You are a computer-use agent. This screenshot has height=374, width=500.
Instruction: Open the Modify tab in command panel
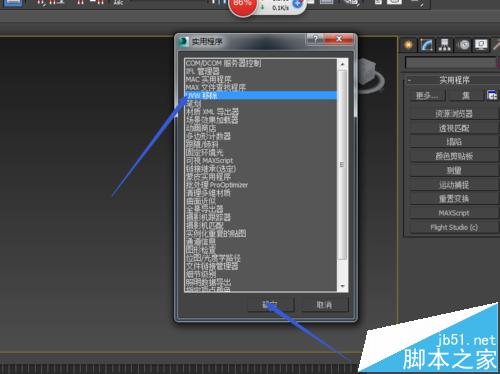(427, 45)
